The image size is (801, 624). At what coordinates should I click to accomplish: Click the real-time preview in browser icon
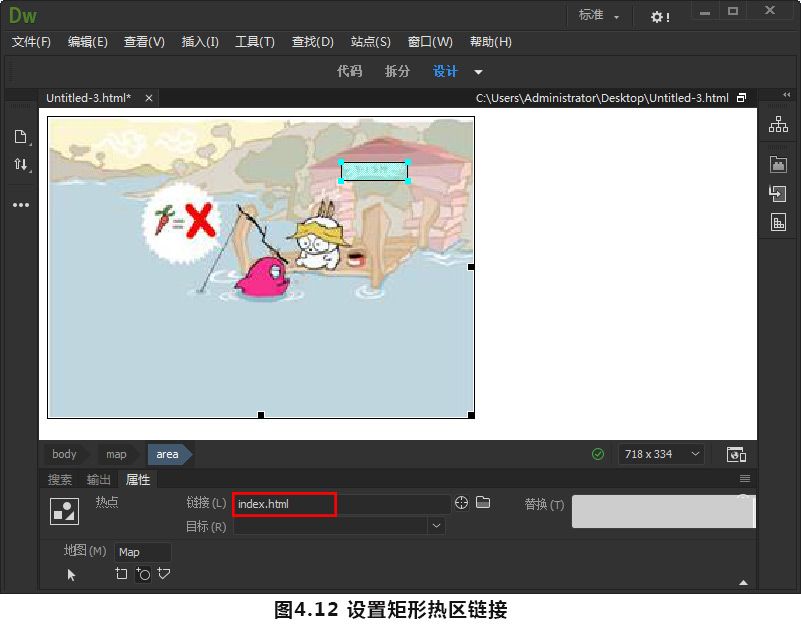736,454
